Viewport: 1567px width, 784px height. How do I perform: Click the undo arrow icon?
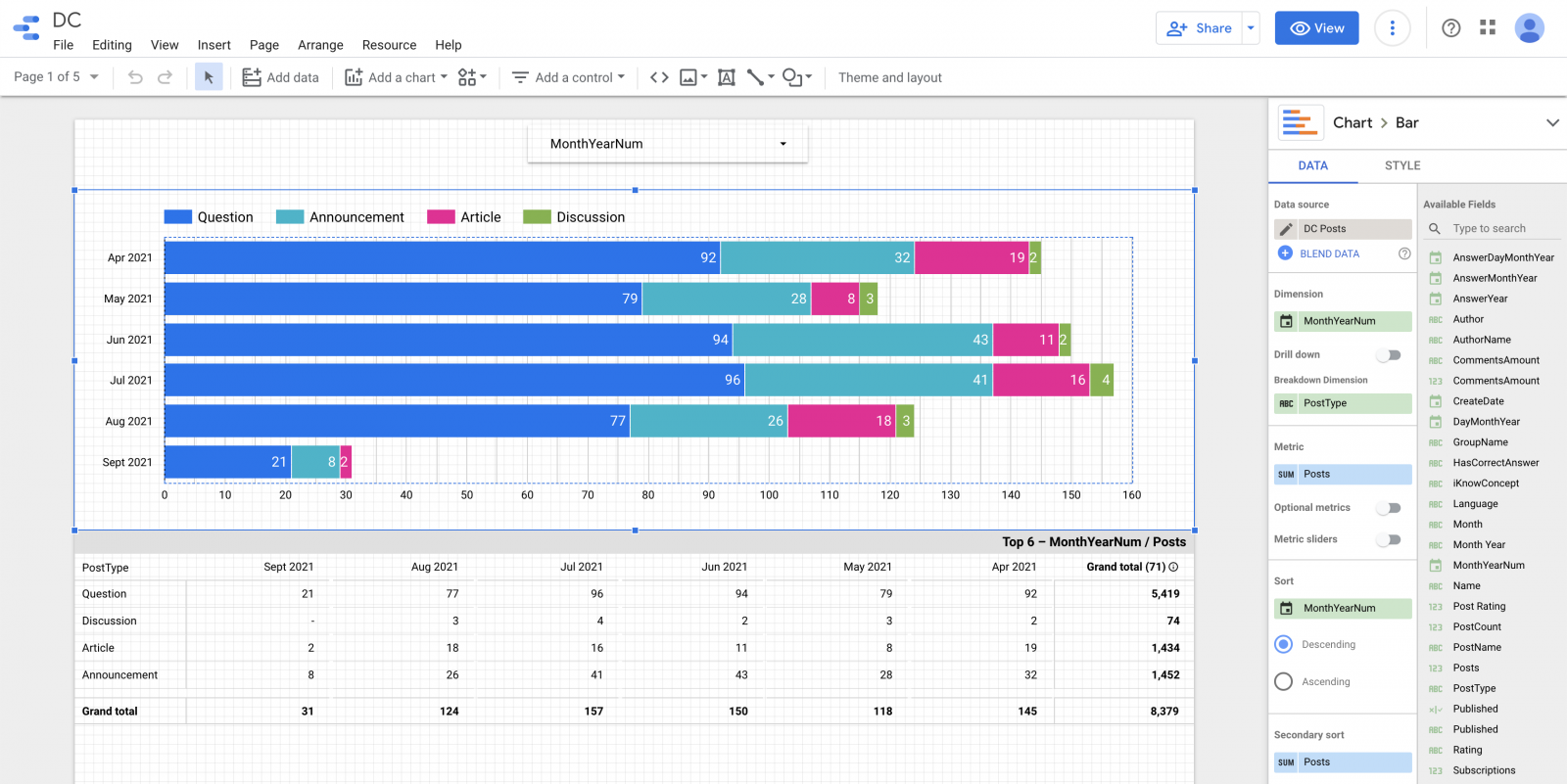pyautogui.click(x=135, y=77)
